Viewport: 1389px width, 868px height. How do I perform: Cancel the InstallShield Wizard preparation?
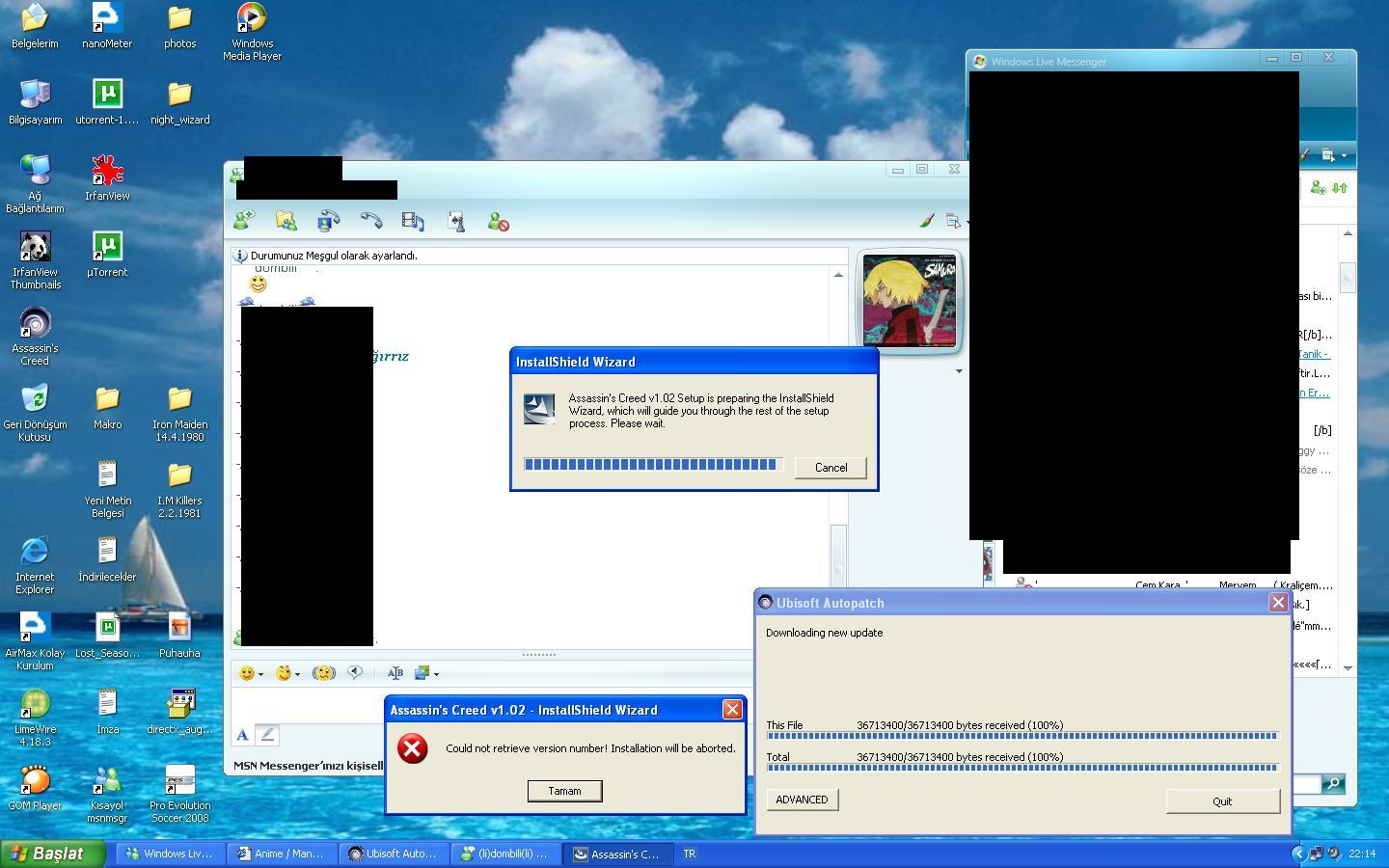pyautogui.click(x=831, y=468)
